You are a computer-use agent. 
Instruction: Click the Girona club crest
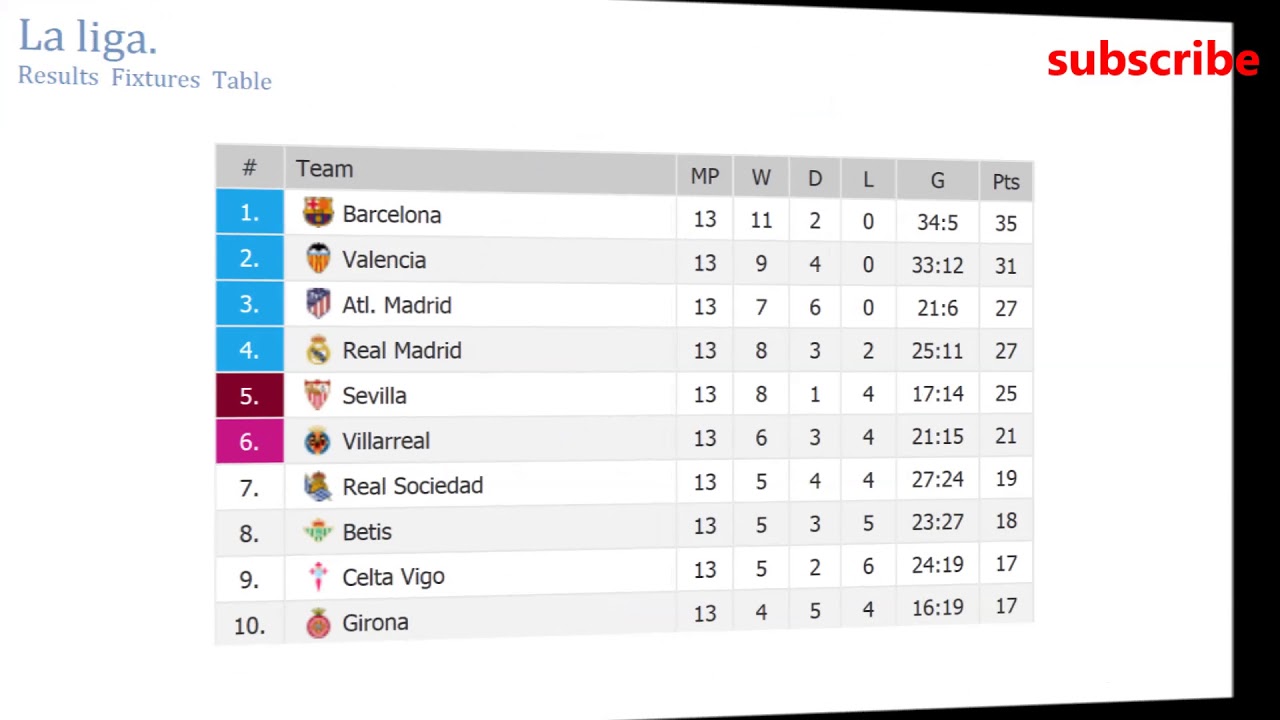(318, 622)
